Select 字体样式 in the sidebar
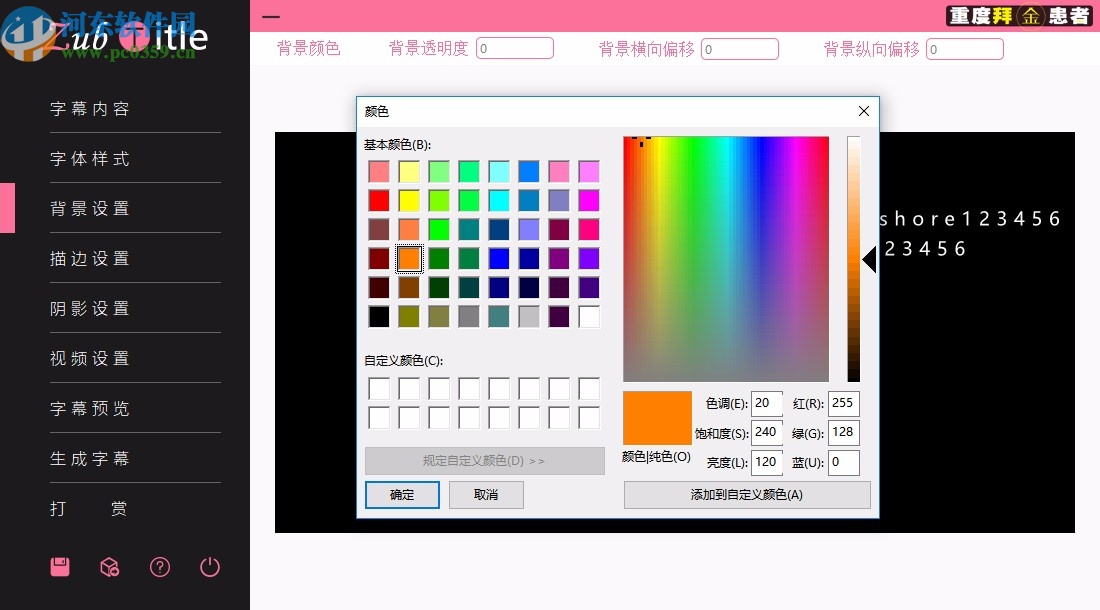This screenshot has height=610, width=1100. point(90,158)
